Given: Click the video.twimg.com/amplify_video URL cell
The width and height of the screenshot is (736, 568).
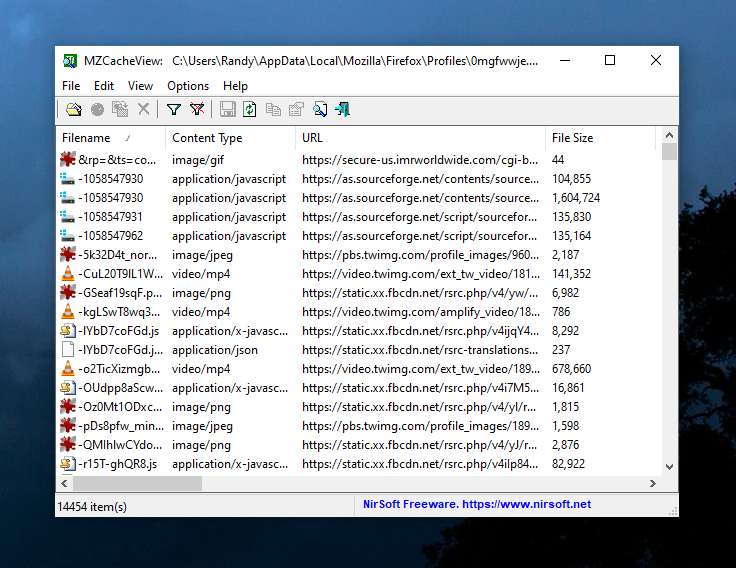Looking at the screenshot, I should [421, 312].
